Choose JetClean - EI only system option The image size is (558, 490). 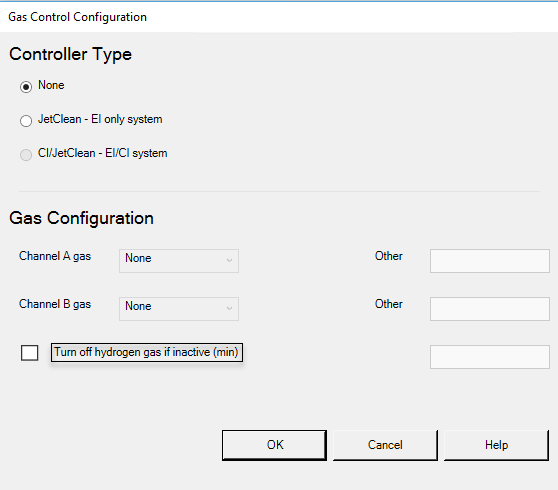(26, 121)
